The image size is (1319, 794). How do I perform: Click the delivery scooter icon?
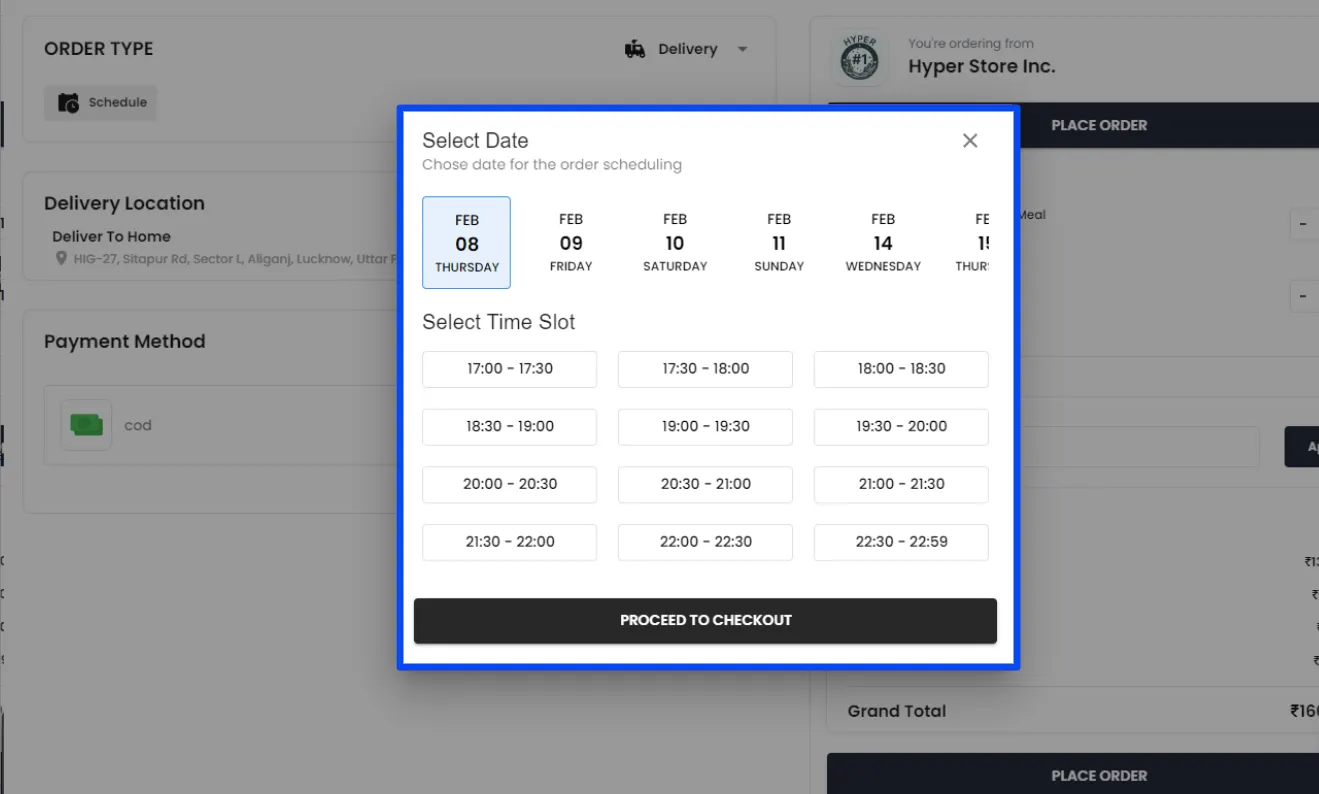tap(635, 49)
